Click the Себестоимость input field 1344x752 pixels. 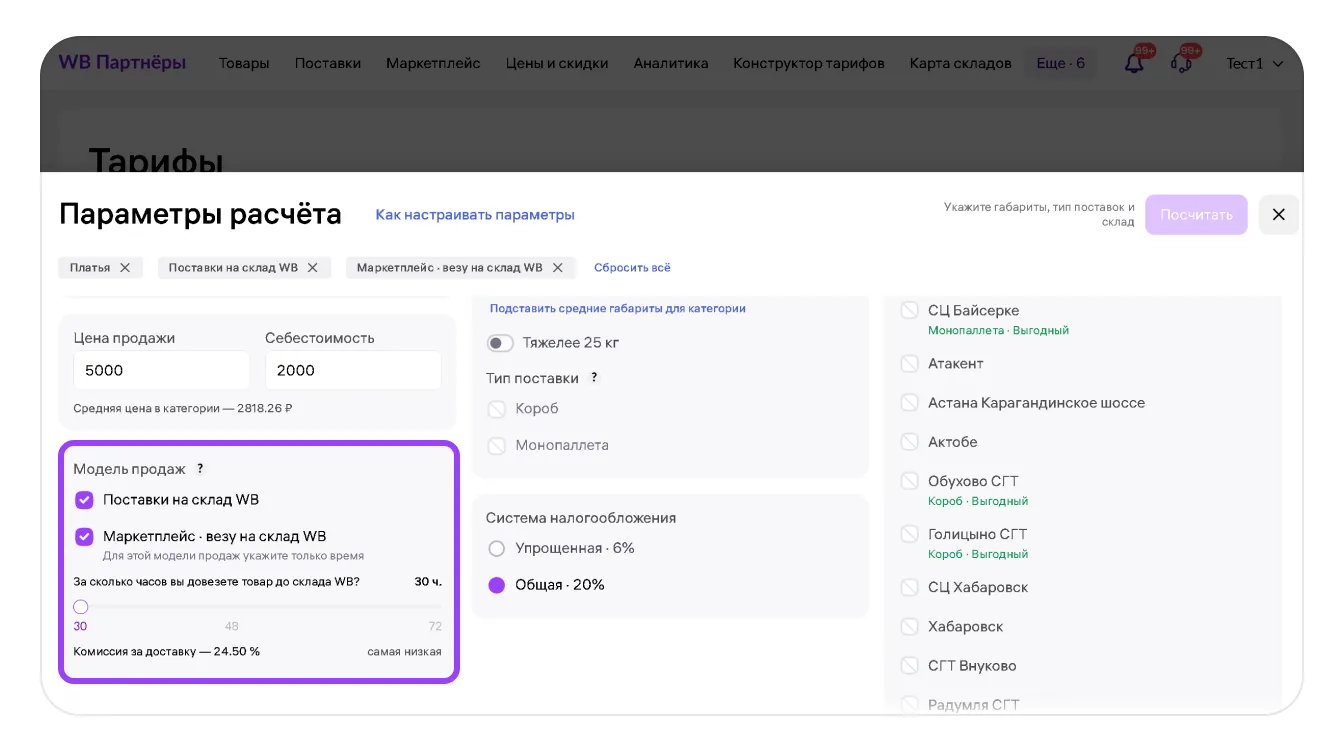(353, 370)
